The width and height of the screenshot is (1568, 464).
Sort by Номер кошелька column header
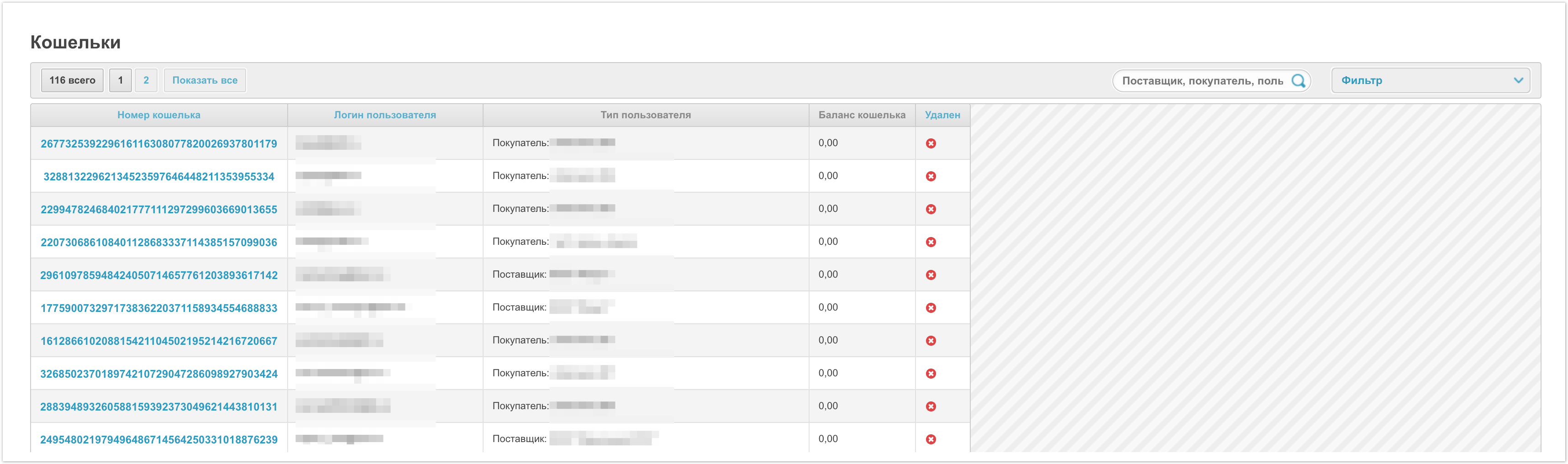coord(159,115)
